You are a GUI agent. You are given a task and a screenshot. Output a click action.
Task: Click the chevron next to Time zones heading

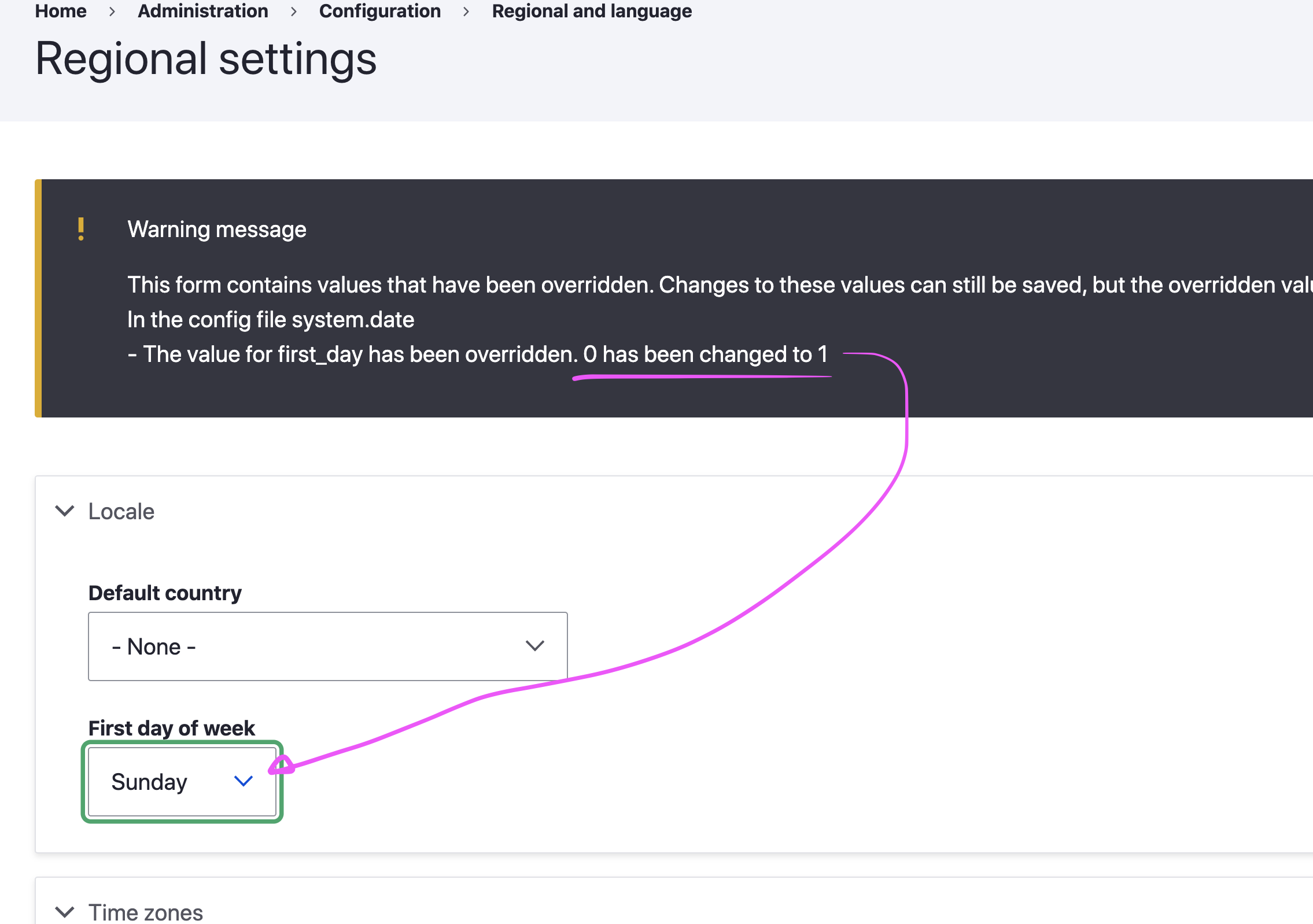click(x=64, y=911)
